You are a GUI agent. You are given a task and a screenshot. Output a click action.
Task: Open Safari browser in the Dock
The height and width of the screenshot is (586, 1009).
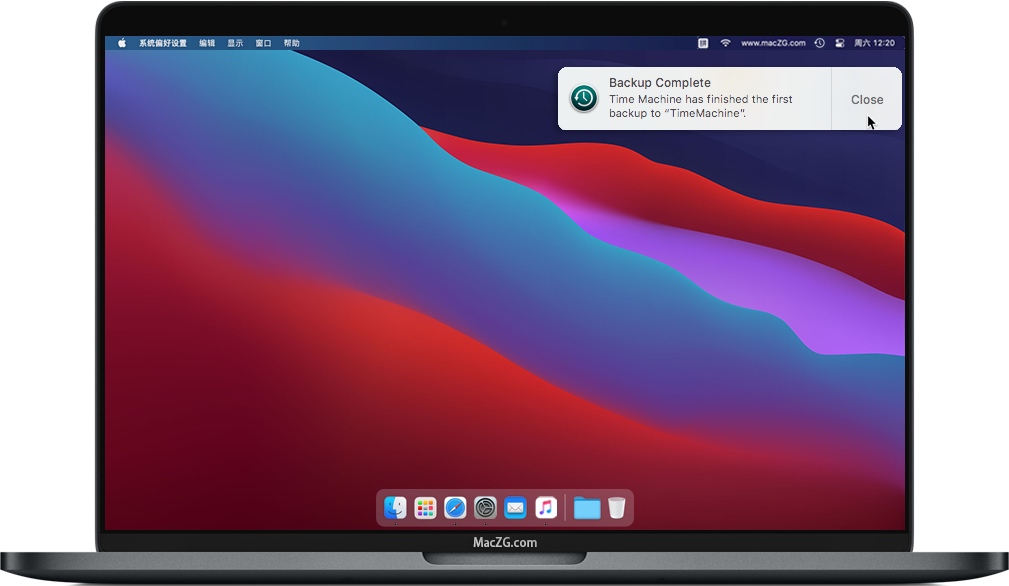[x=455, y=508]
